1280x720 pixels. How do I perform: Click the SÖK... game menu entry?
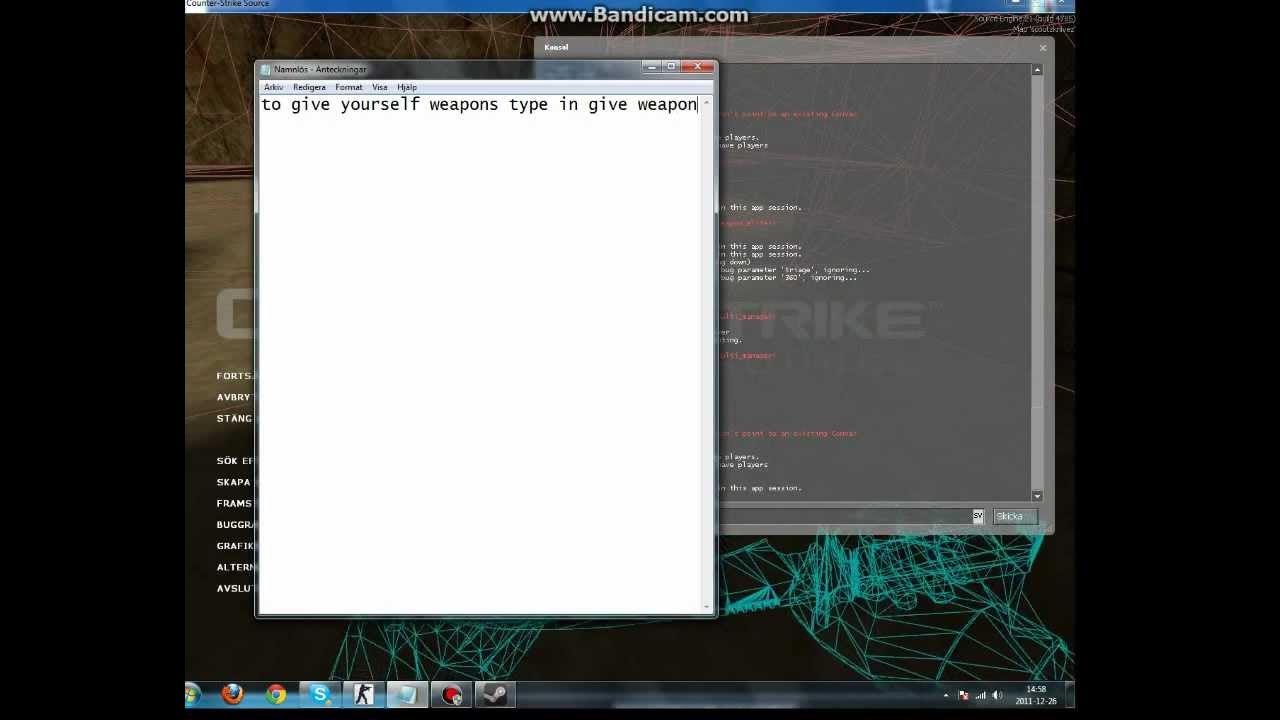point(236,461)
